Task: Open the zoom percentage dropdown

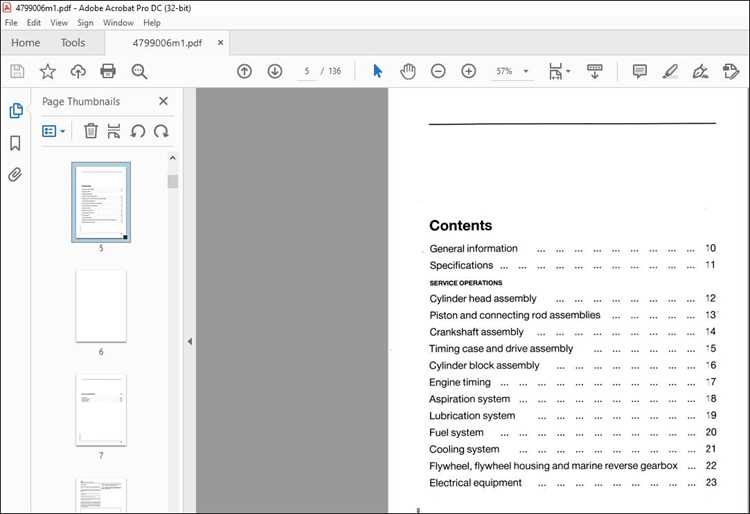Action: [526, 71]
